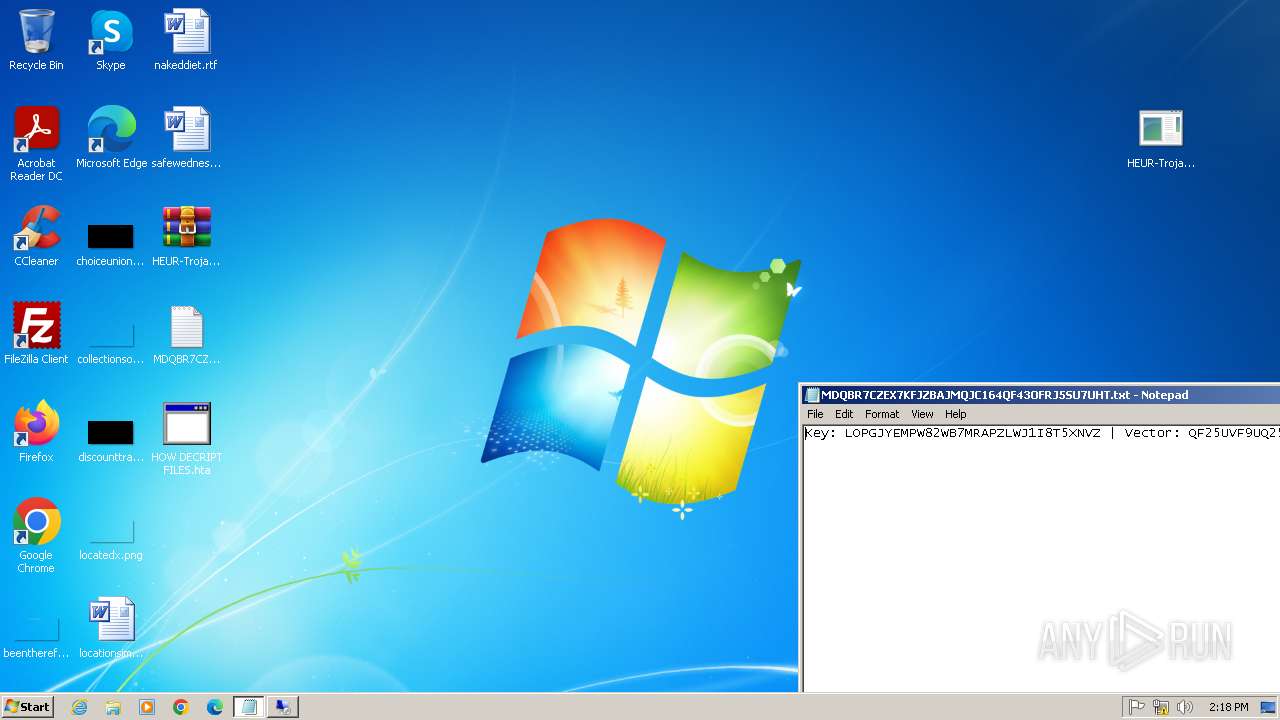Open CCleaner desktop shortcut

click(36, 236)
